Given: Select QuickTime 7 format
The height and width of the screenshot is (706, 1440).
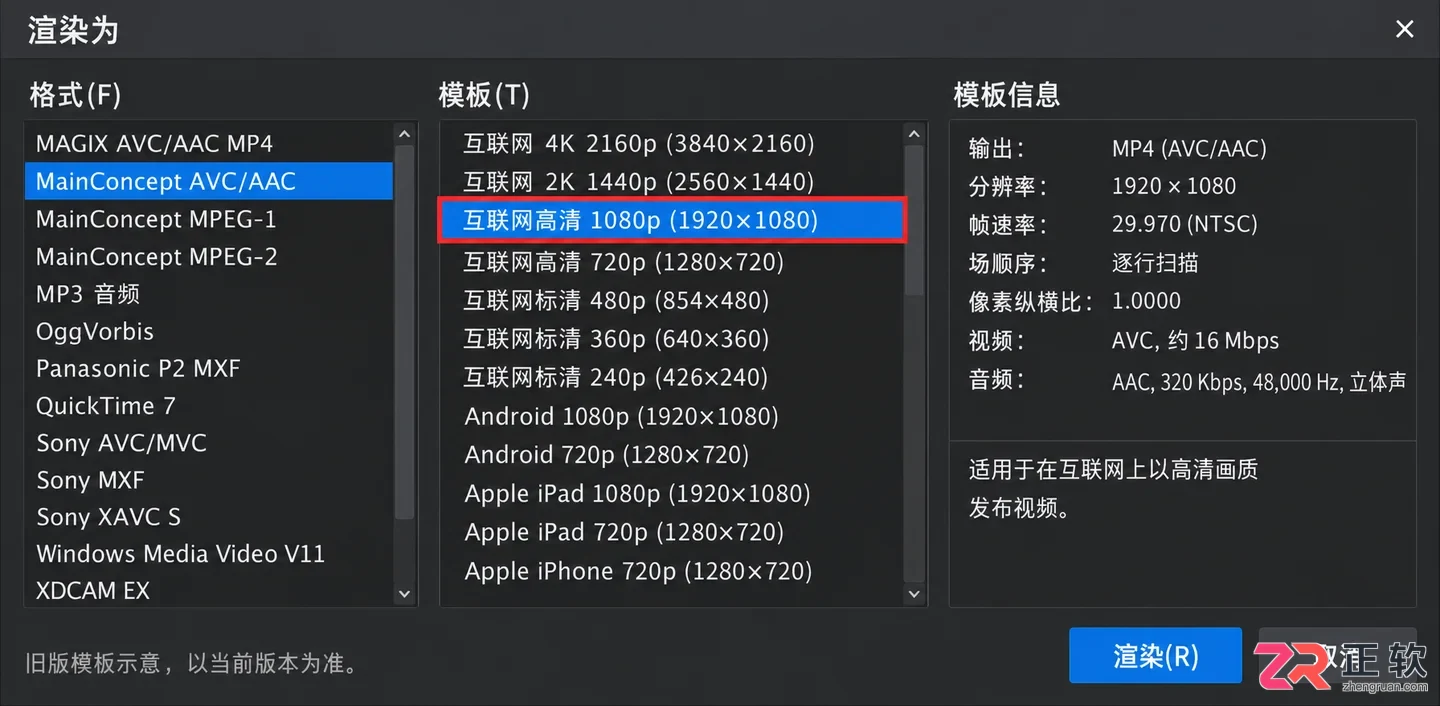Looking at the screenshot, I should pyautogui.click(x=209, y=406).
